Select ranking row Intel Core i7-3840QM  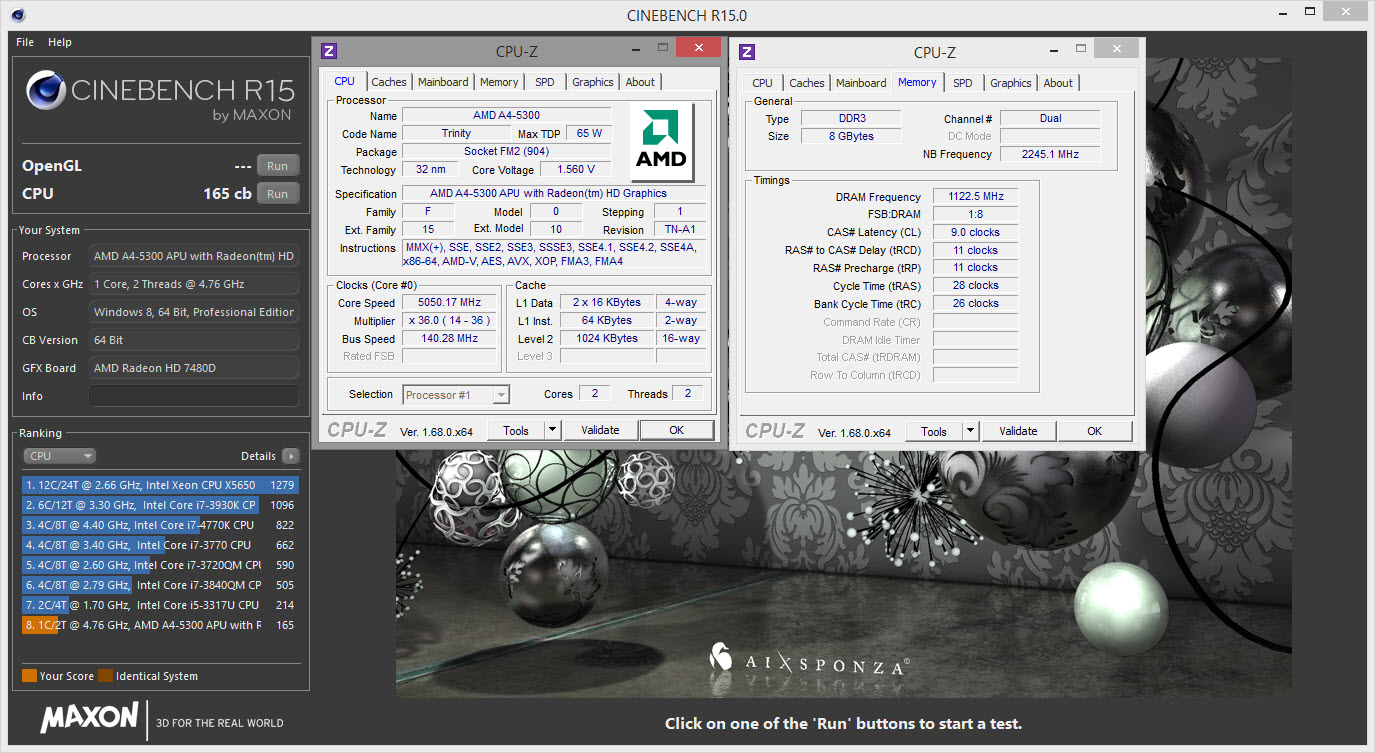160,585
